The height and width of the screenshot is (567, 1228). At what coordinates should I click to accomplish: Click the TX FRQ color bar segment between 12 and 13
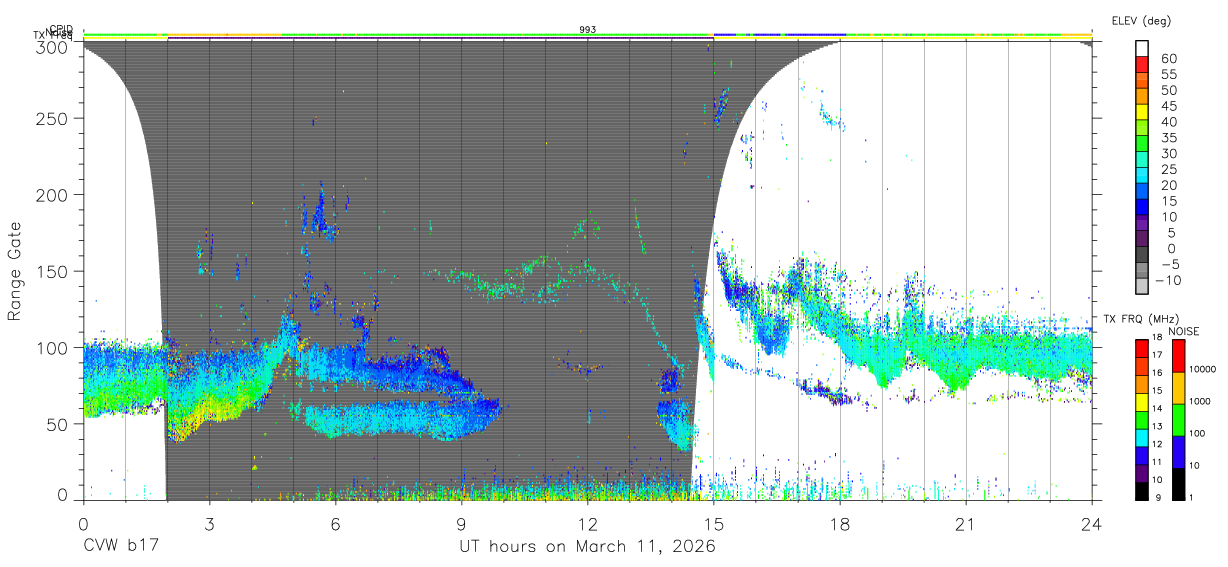click(x=1142, y=437)
